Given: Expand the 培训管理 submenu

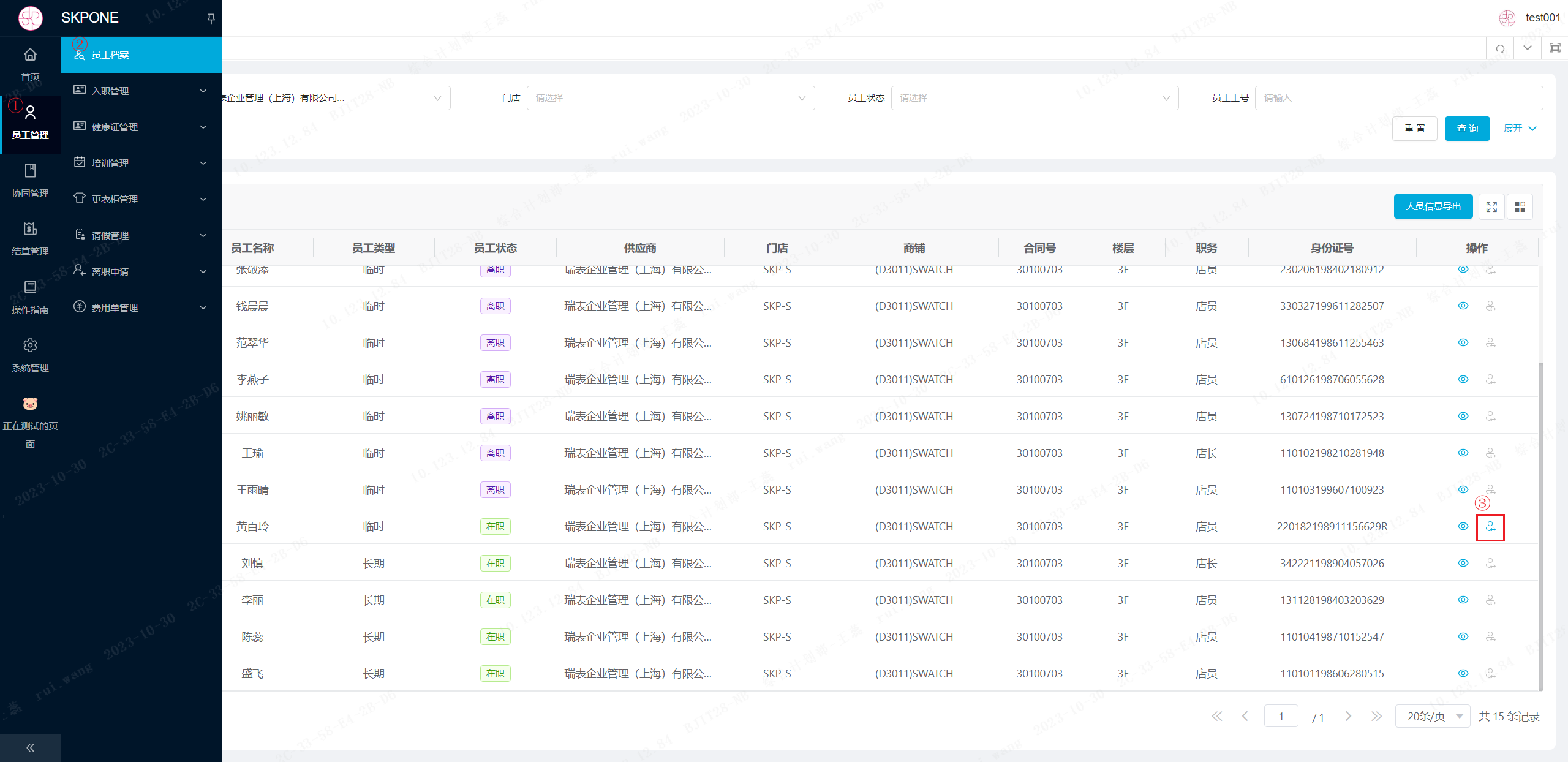Looking at the screenshot, I should coord(141,163).
